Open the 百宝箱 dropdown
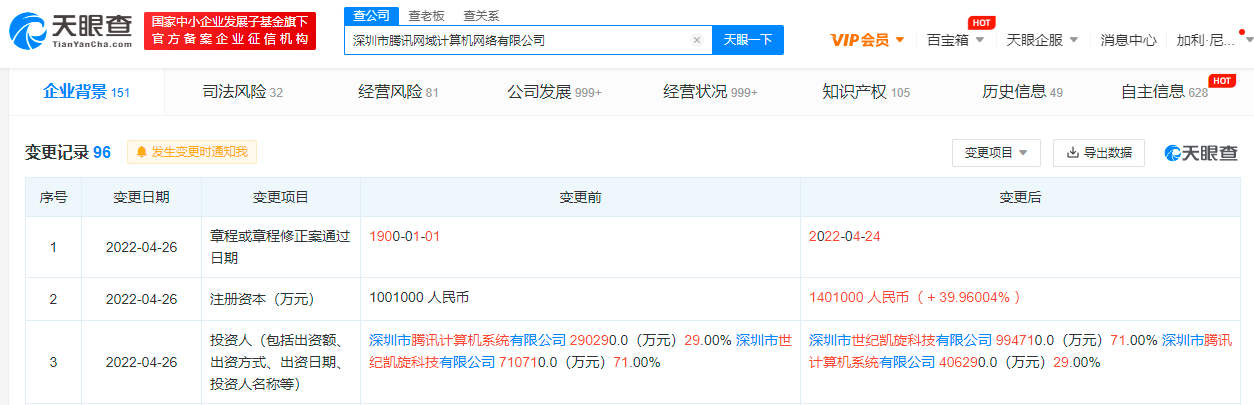Screen dimensions: 1254x405 [x=956, y=40]
